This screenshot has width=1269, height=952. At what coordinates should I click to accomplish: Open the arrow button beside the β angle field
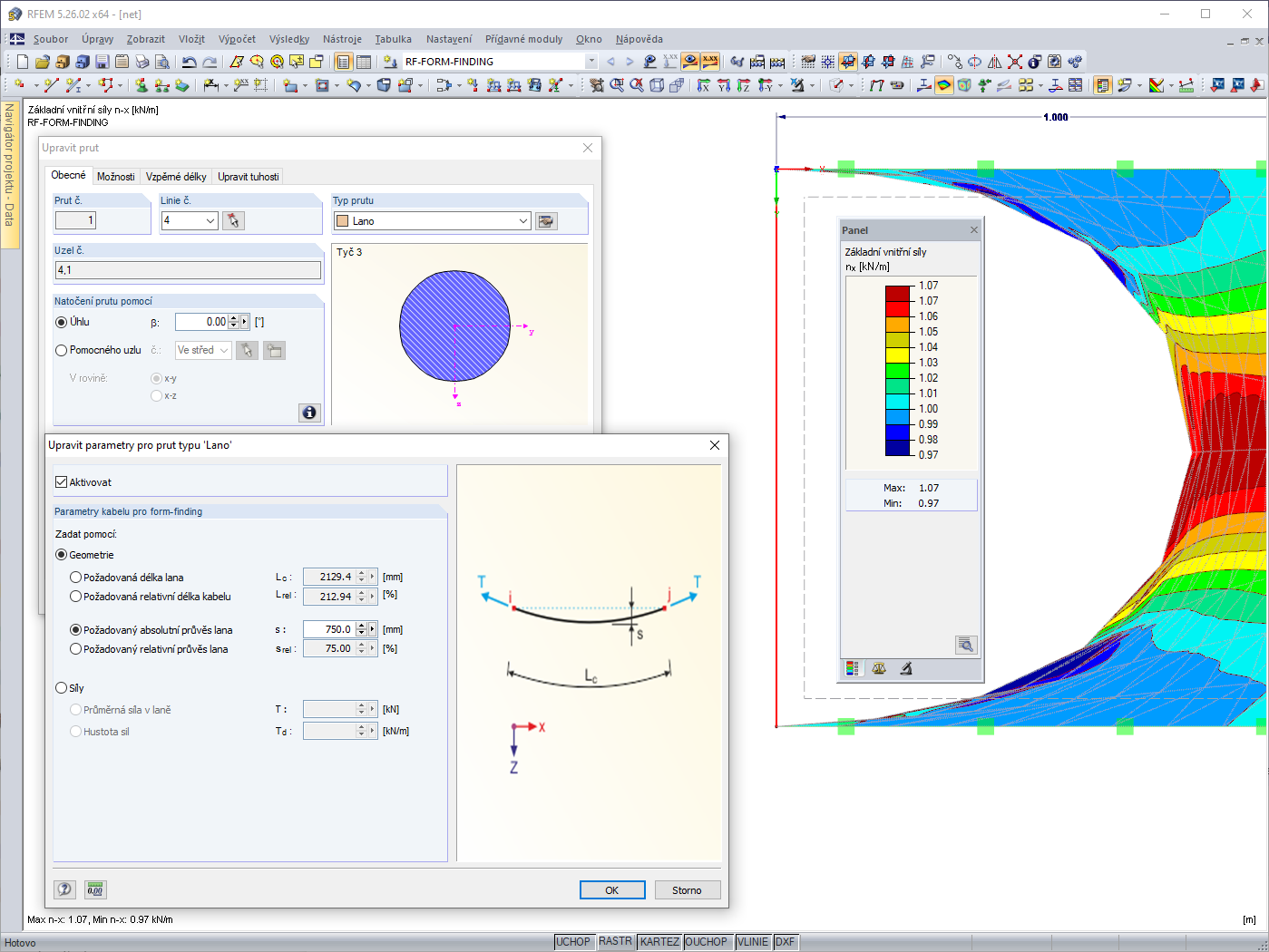[x=244, y=322]
